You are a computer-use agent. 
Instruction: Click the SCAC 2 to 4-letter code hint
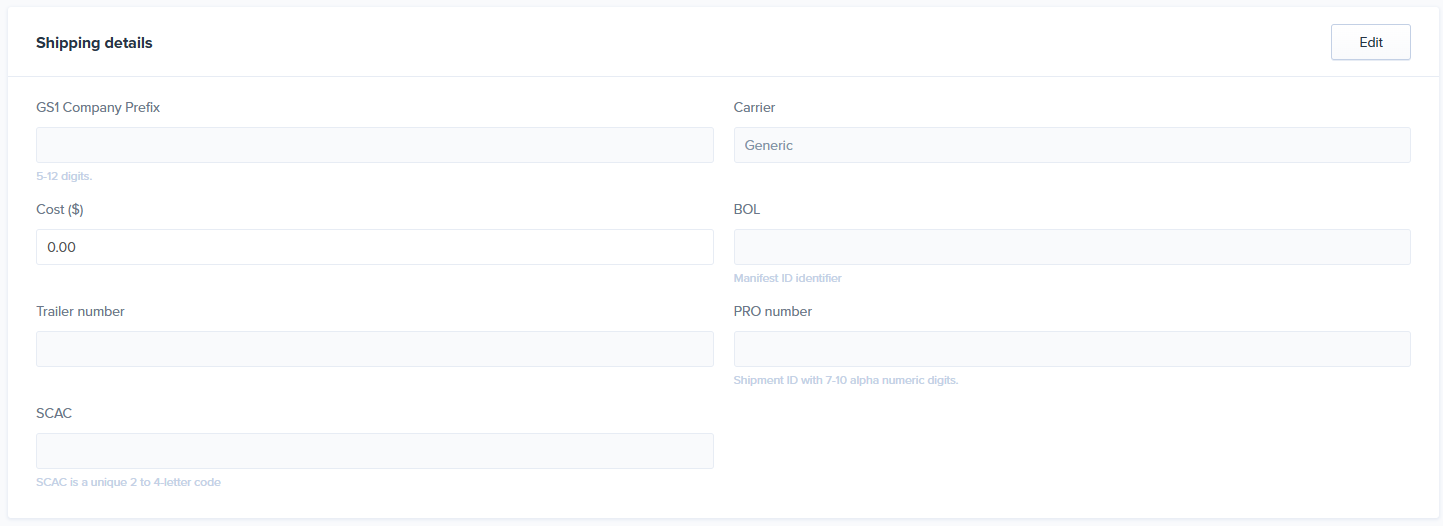[x=128, y=482]
